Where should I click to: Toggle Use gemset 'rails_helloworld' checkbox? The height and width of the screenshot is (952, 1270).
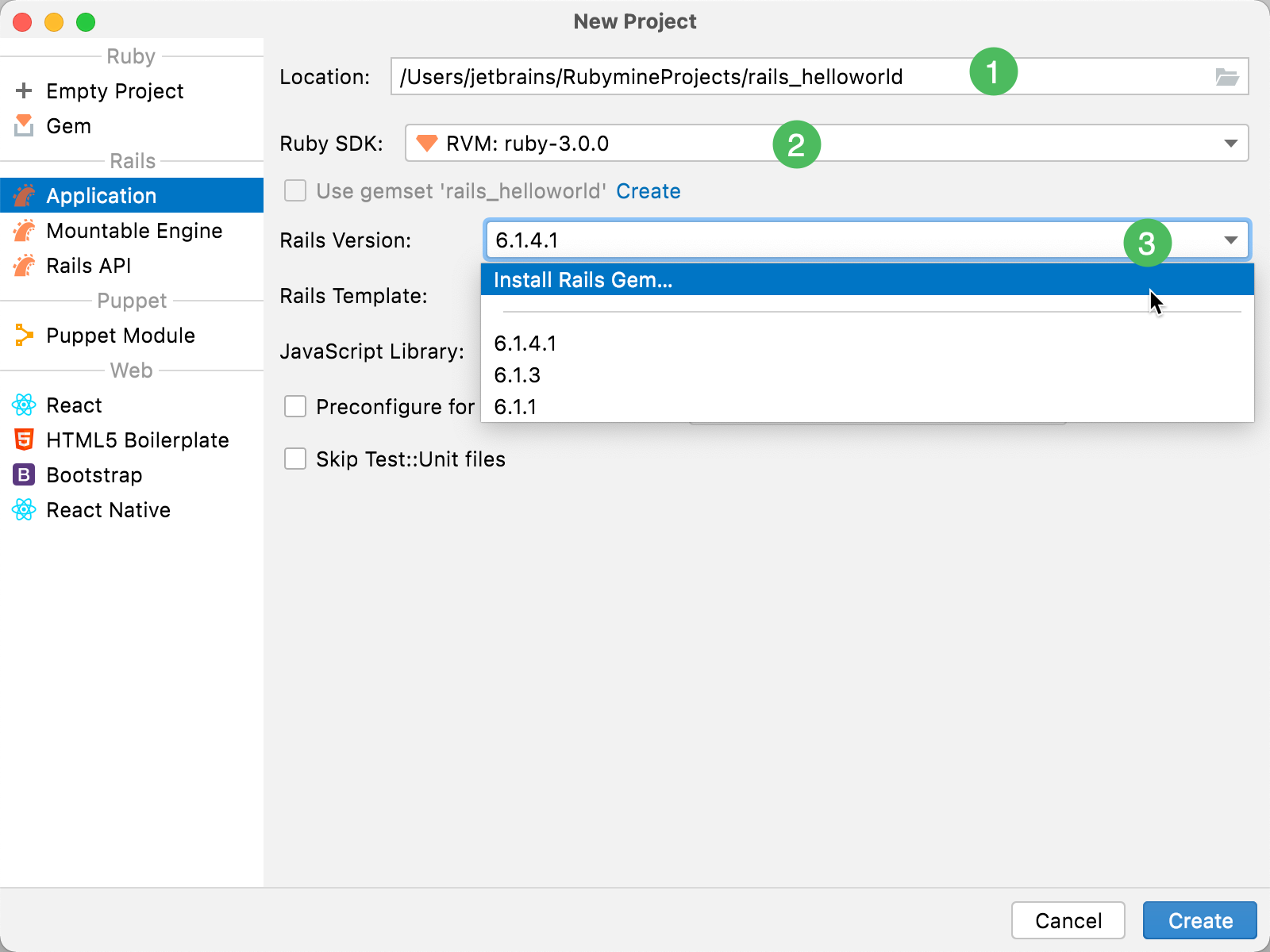coord(295,191)
